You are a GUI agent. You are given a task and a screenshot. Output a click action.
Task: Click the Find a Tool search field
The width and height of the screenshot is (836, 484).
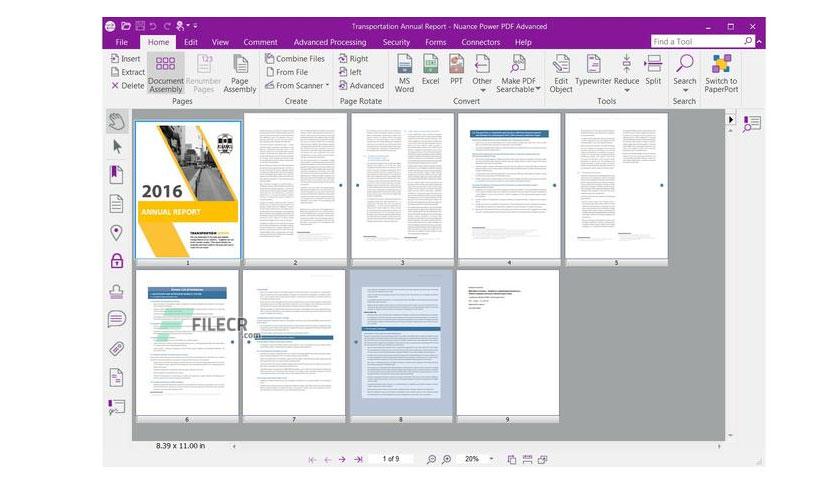696,42
